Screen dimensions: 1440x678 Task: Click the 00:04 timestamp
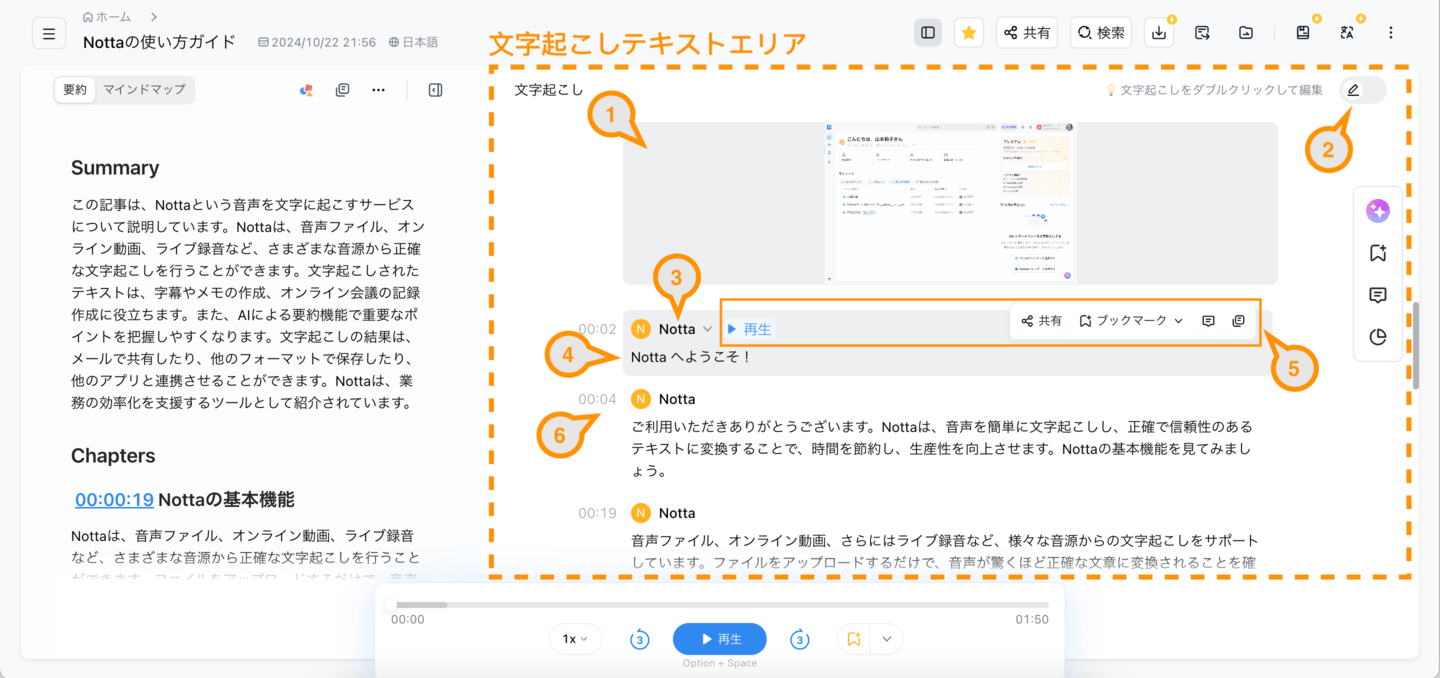[x=597, y=399]
